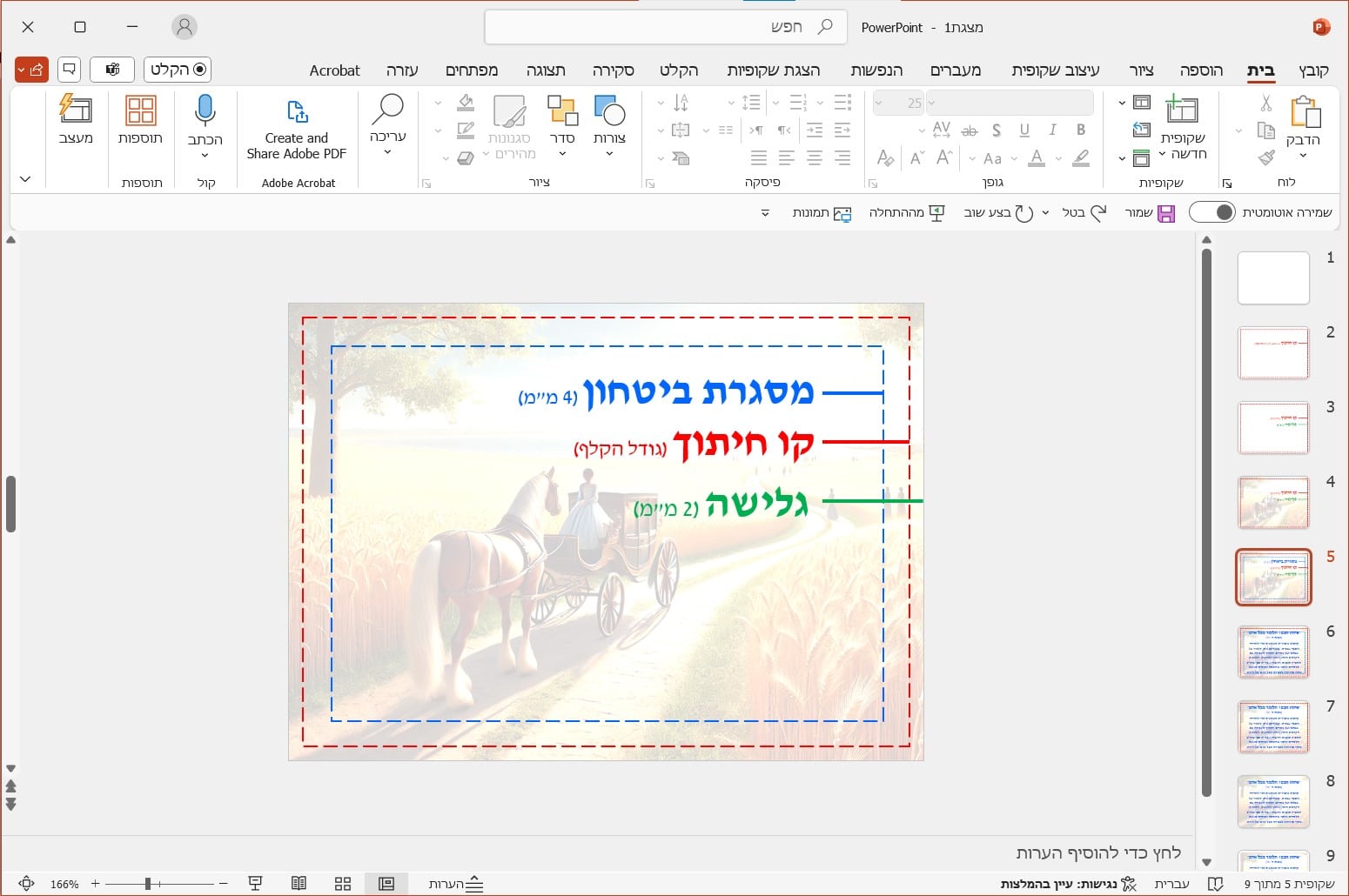The image size is (1349, 896).
Task: Click the Cut scissors icon
Action: pyautogui.click(x=1266, y=104)
